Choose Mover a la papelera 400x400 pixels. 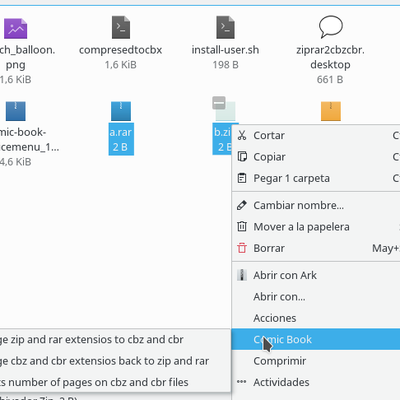click(316, 227)
